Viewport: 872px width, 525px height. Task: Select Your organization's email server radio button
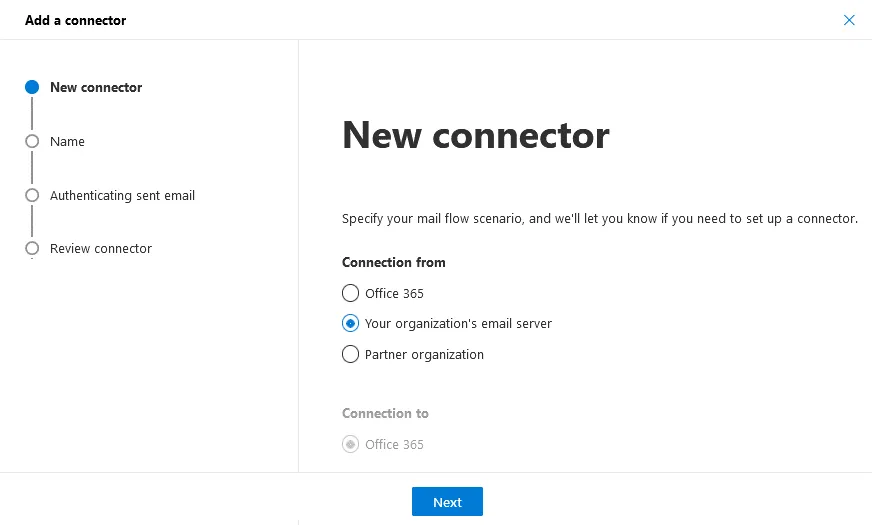click(350, 323)
